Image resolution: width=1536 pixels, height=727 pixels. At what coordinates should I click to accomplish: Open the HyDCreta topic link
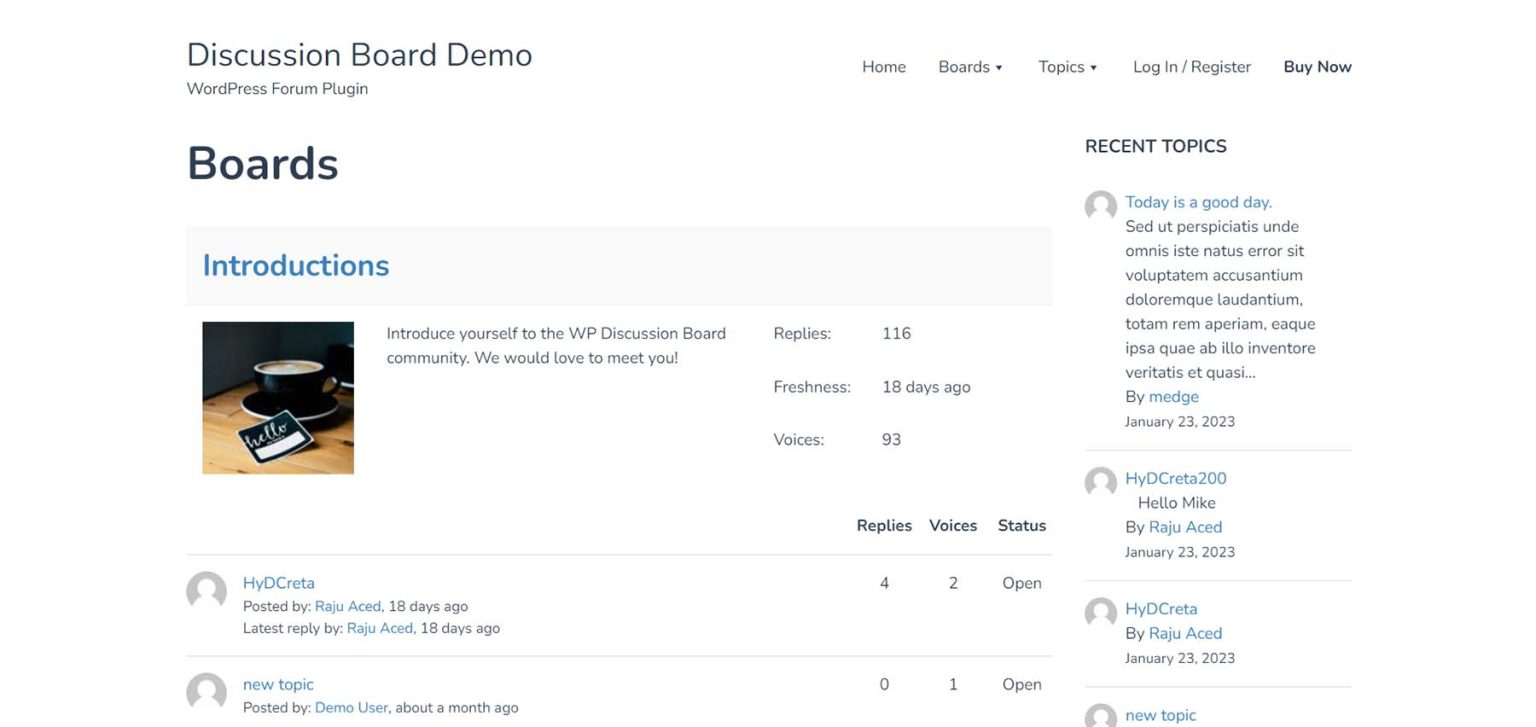tap(279, 582)
